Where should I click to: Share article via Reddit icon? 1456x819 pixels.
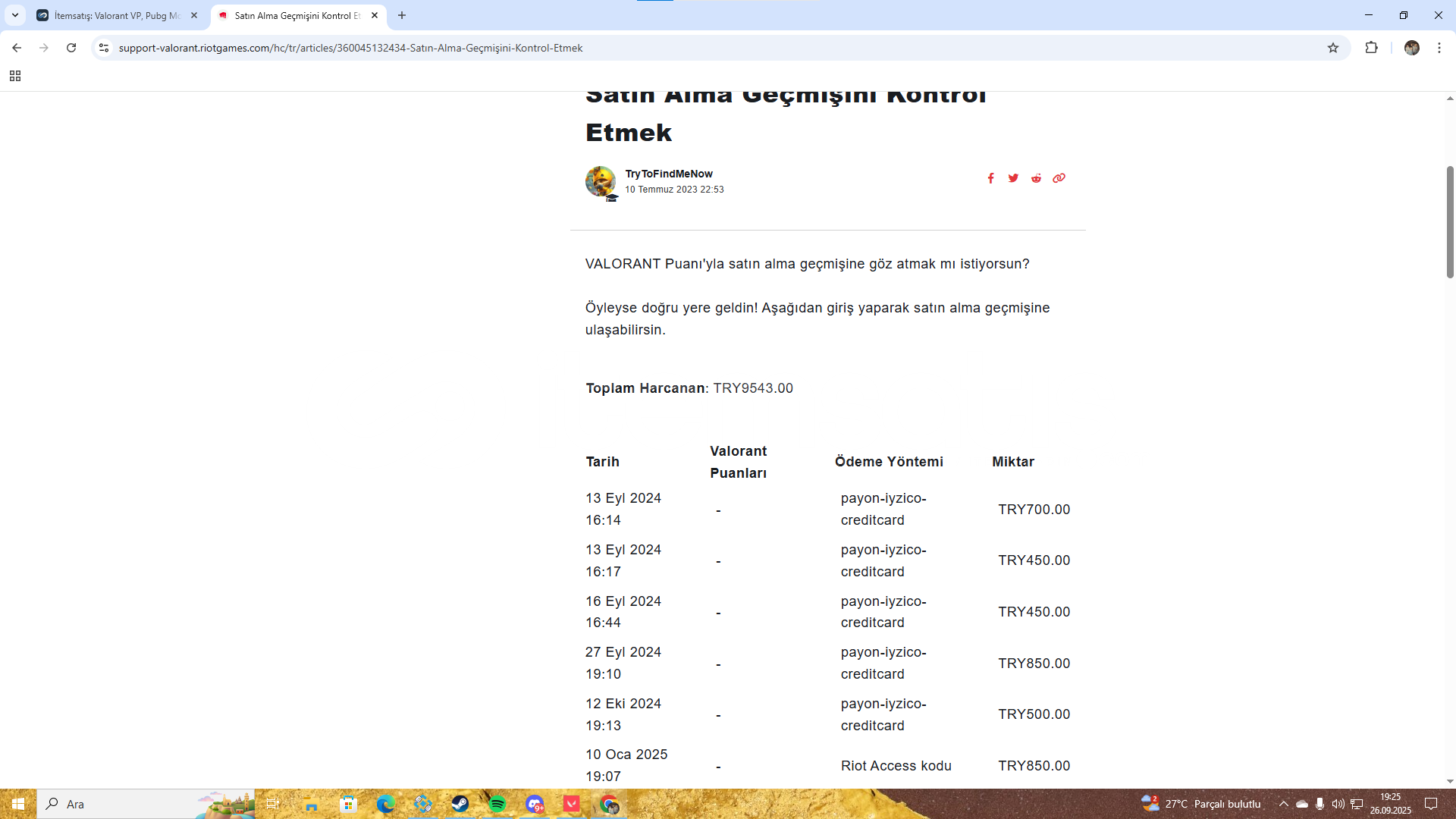point(1036,178)
